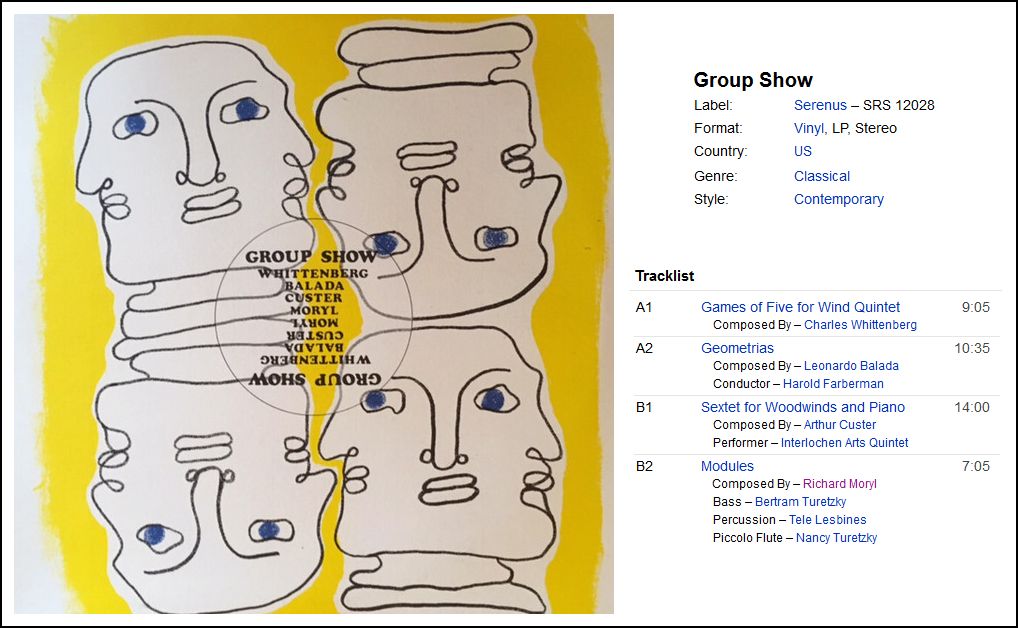Select the B1 track position
This screenshot has height=628, width=1018.
[643, 407]
